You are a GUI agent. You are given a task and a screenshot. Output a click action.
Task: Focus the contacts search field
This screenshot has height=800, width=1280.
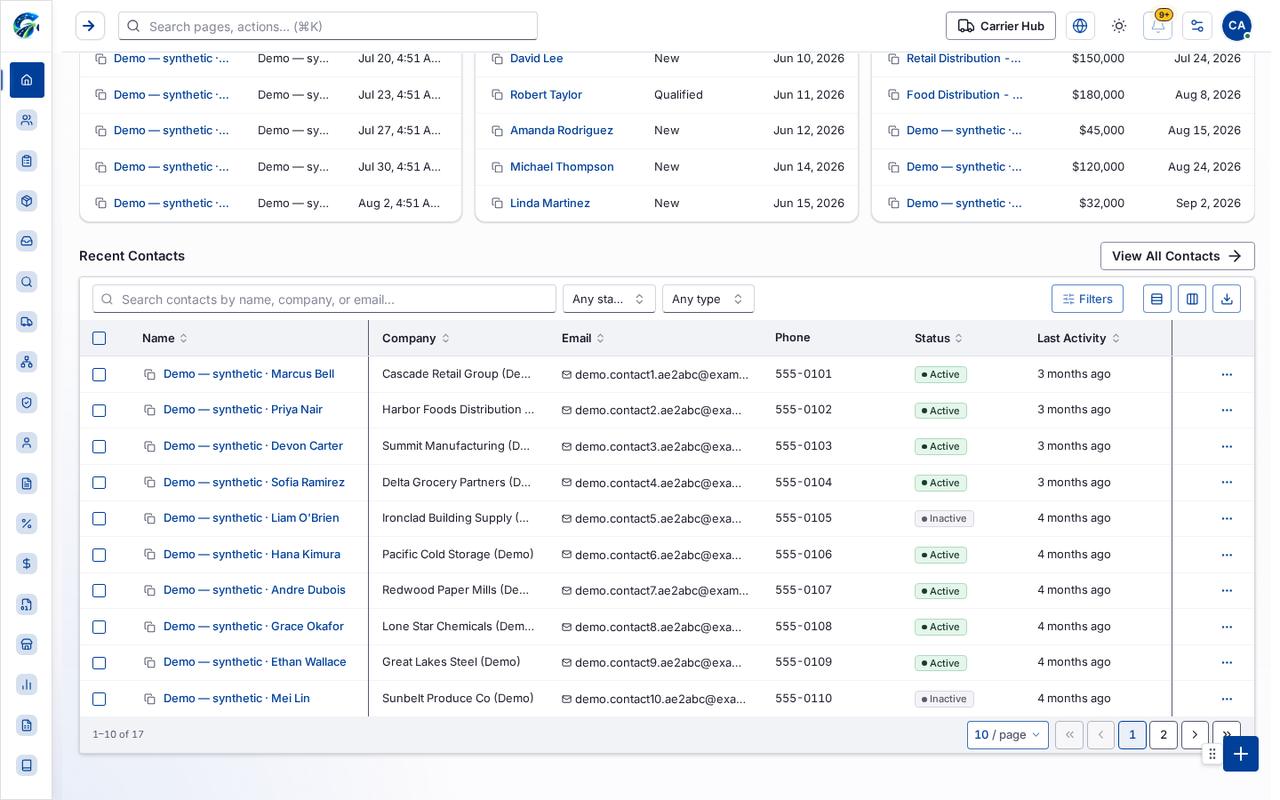pyautogui.click(x=324, y=299)
